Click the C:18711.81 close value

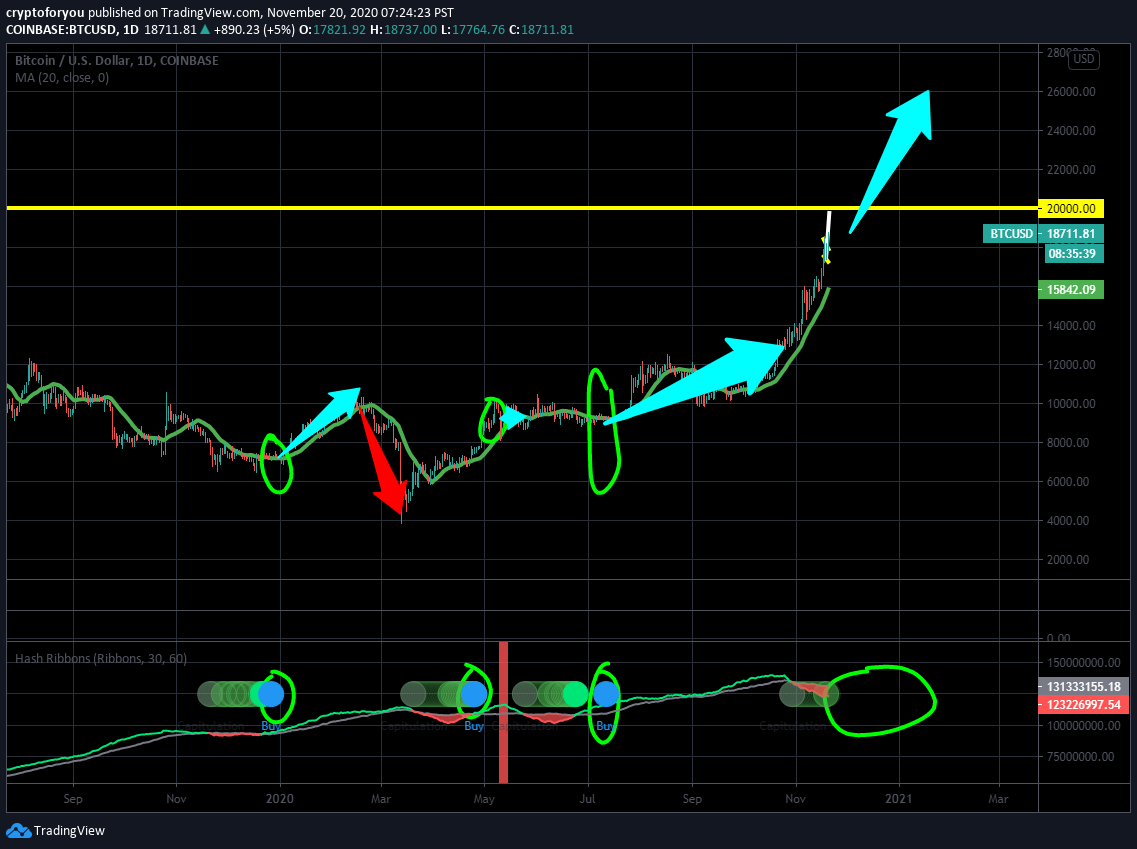point(541,30)
